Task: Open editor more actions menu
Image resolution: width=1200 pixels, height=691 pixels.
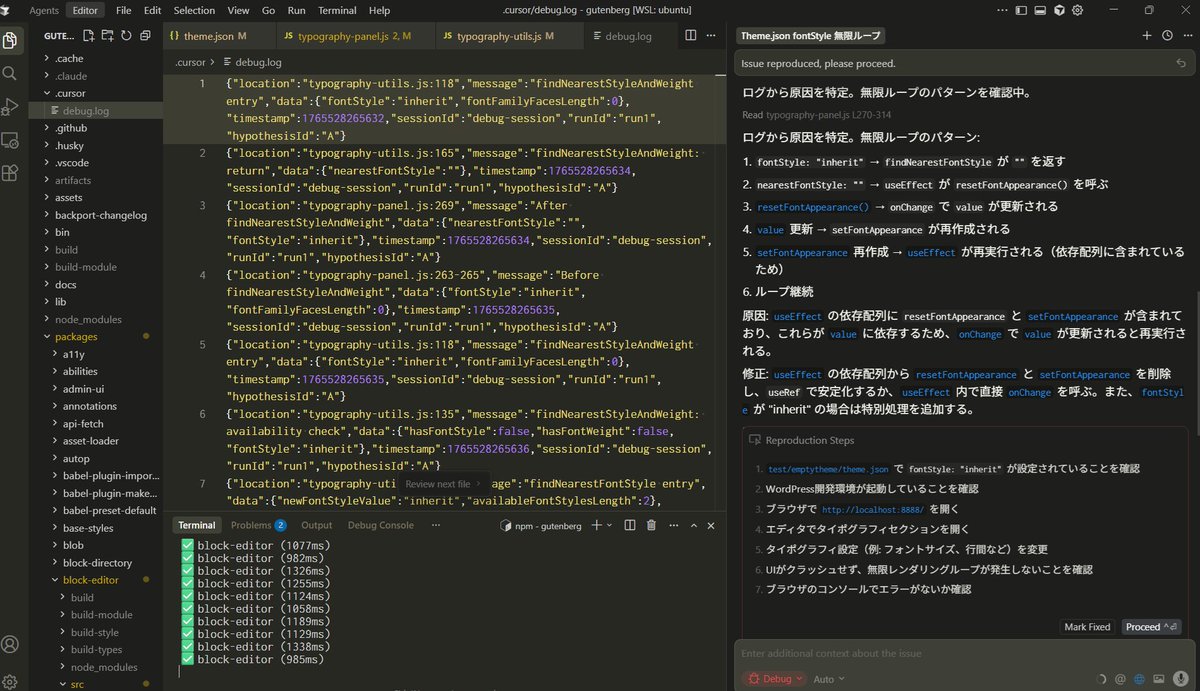Action: 711,35
